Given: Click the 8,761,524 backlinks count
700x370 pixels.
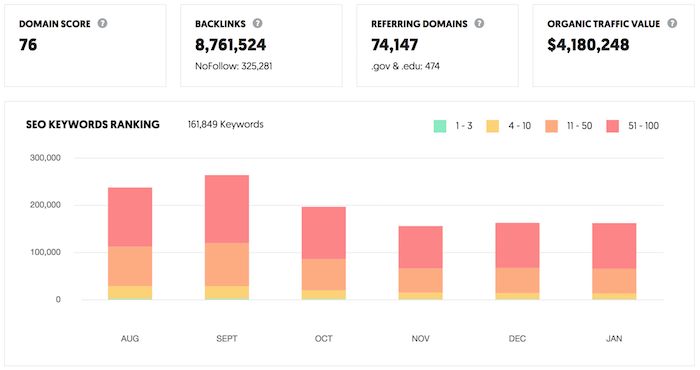Looking at the screenshot, I should [230, 45].
